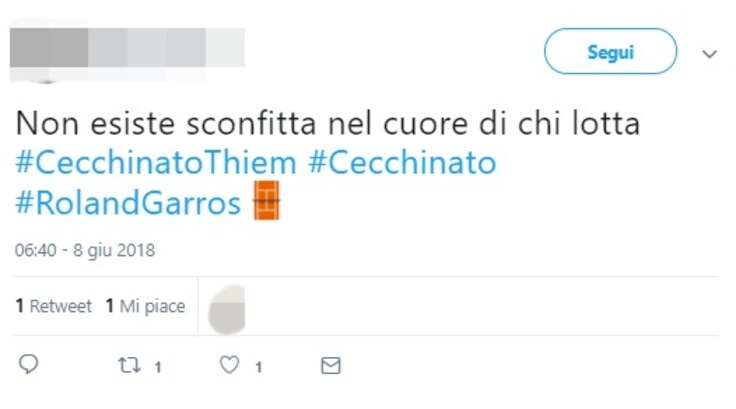The height and width of the screenshot is (409, 736).
Task: Follow the account with Segui button
Action: coord(610,51)
